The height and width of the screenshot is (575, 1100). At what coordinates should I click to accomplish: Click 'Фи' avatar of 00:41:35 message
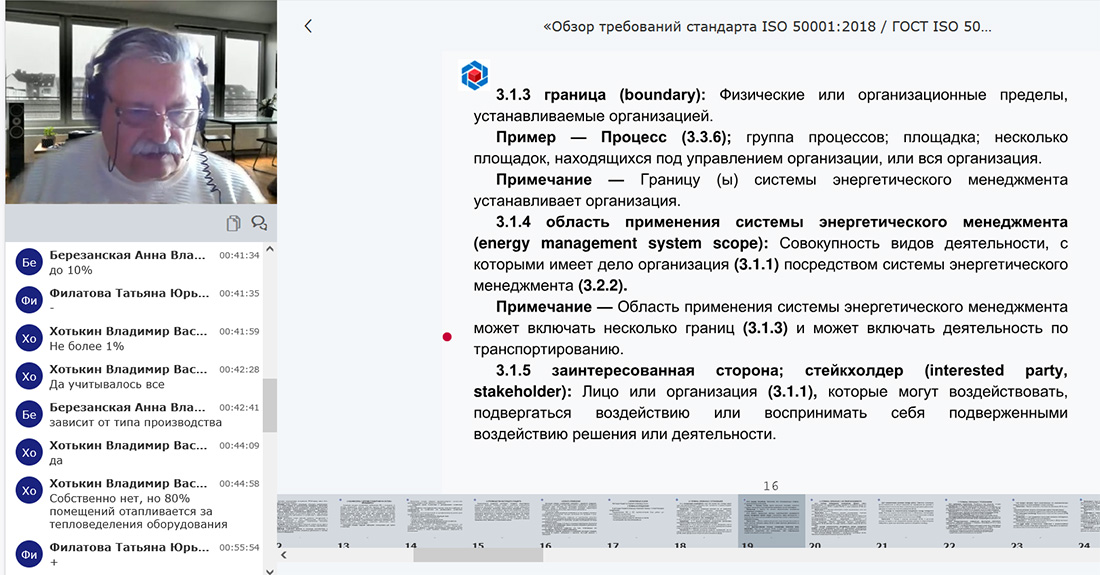pyautogui.click(x=29, y=300)
